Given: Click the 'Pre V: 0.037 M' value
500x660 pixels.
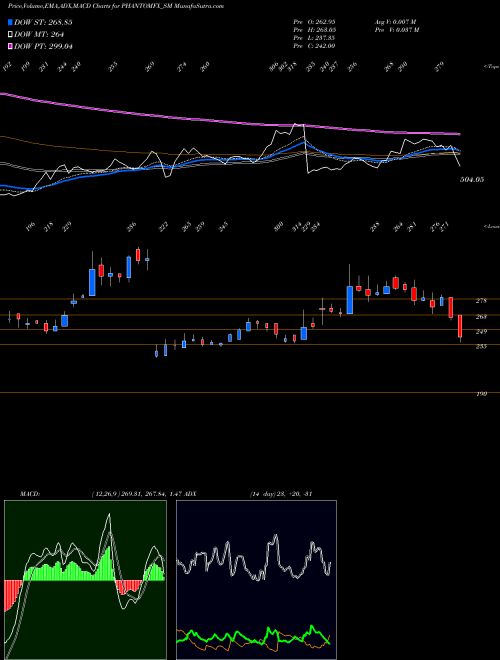Looking at the screenshot, I should tap(398, 30).
